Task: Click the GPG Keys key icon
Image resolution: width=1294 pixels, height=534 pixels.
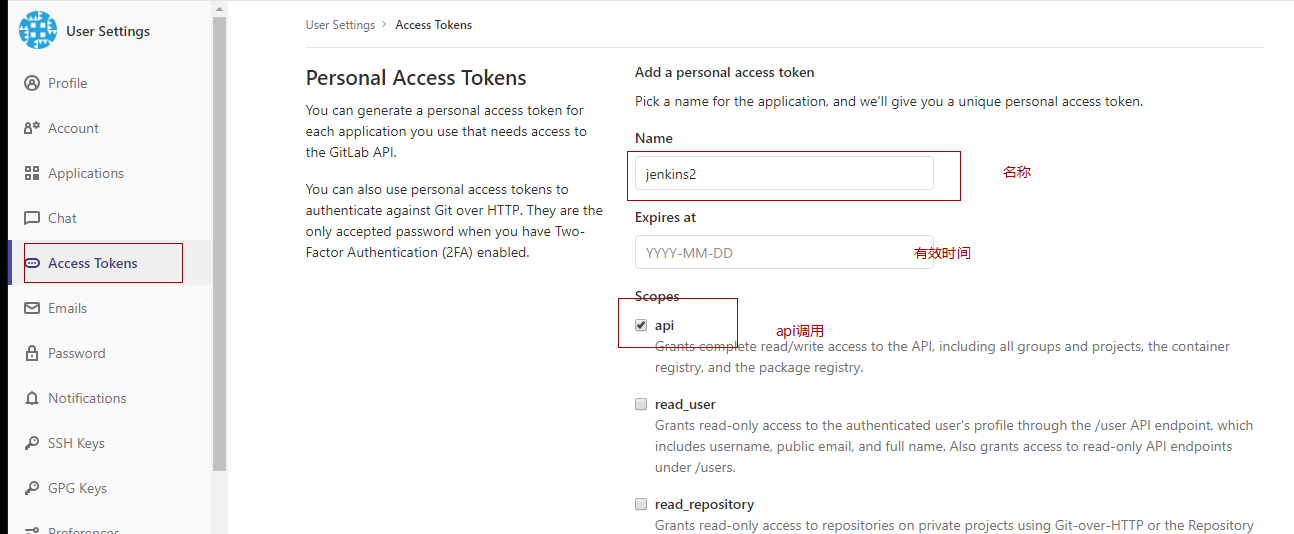Action: point(32,488)
